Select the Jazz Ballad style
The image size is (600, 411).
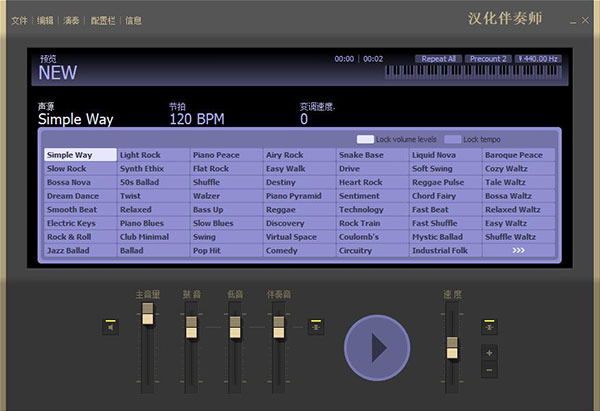[x=80, y=250]
